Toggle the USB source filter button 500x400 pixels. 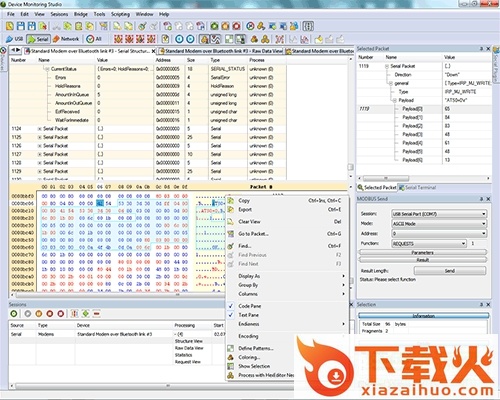[15, 39]
